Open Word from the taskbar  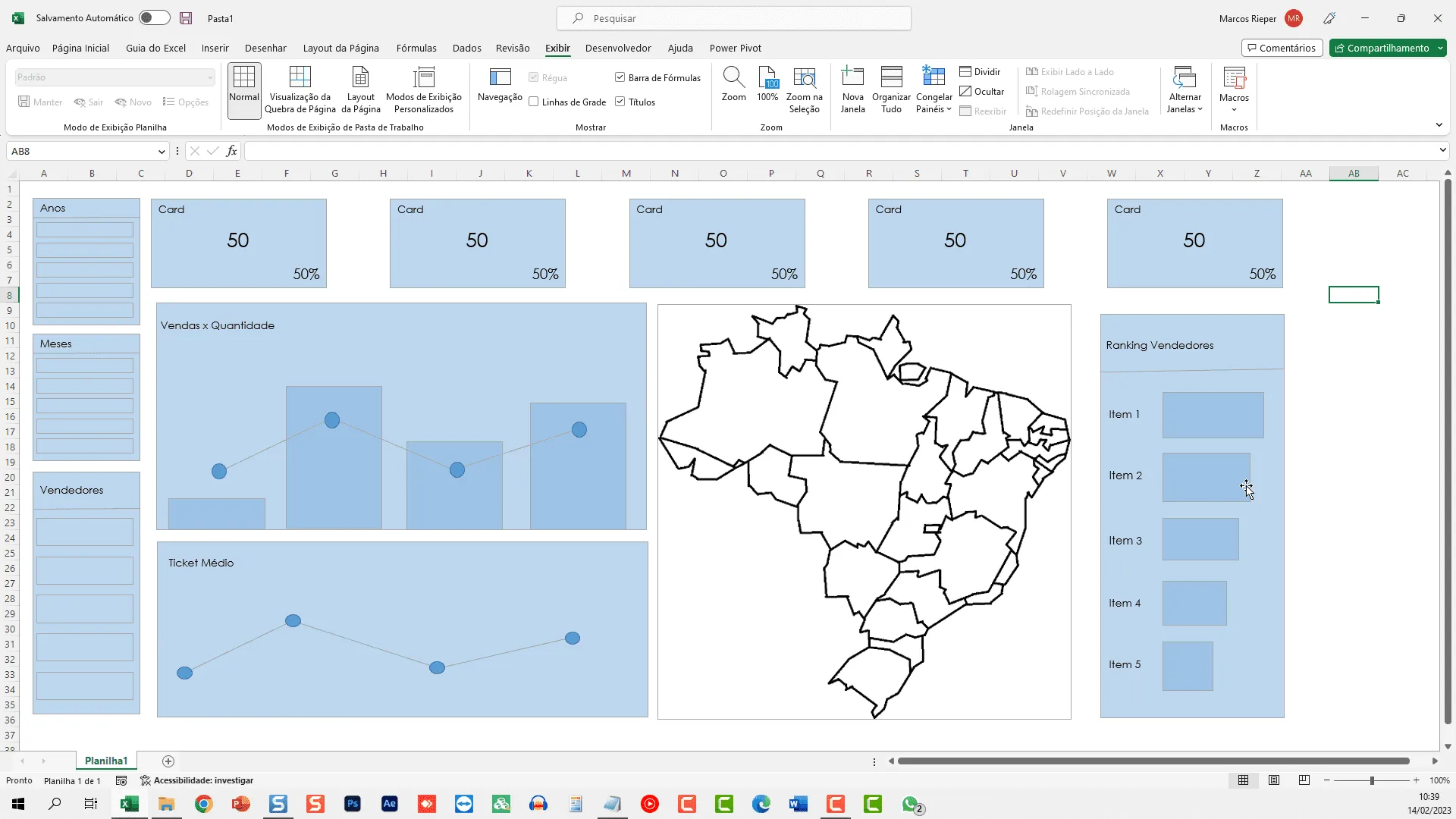tap(799, 804)
